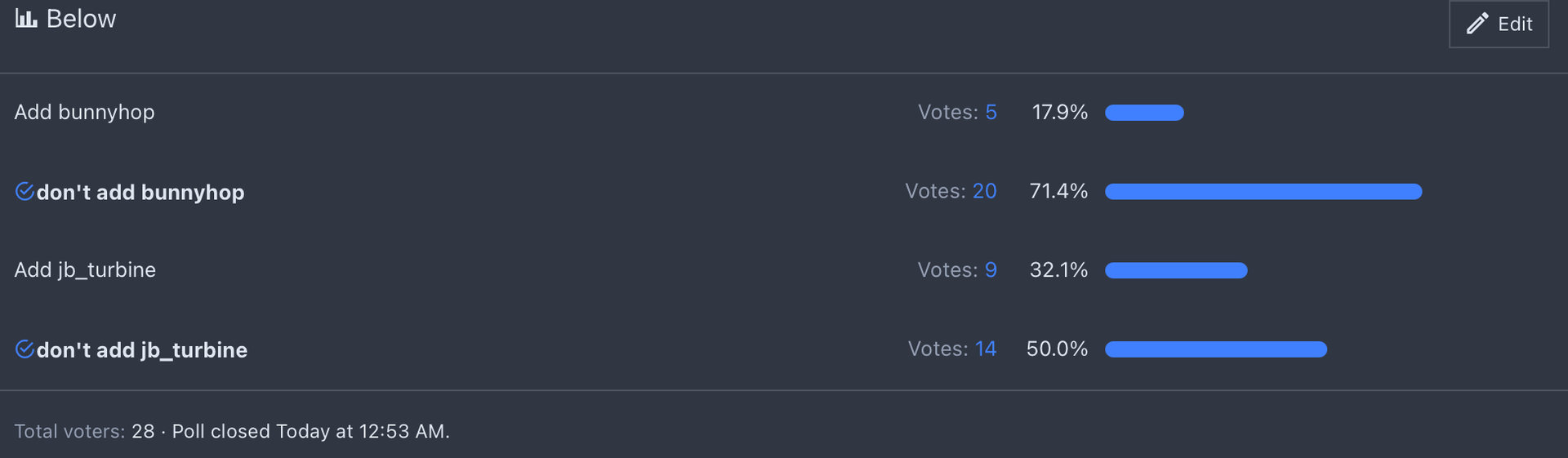Select the "don't add jb_turbine" option text
1568x458 pixels.
pyautogui.click(x=142, y=349)
